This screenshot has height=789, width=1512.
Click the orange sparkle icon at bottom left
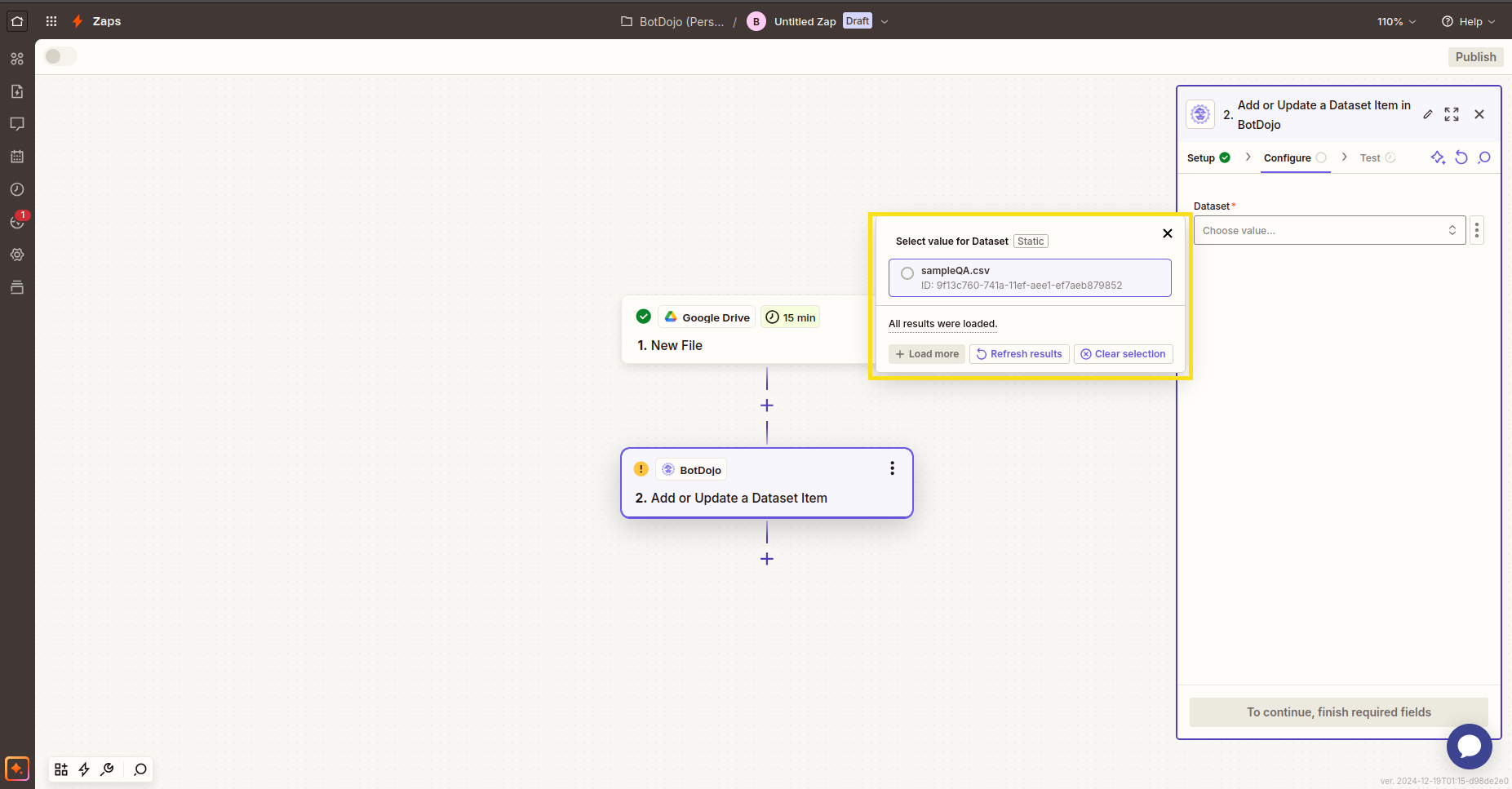point(17,769)
